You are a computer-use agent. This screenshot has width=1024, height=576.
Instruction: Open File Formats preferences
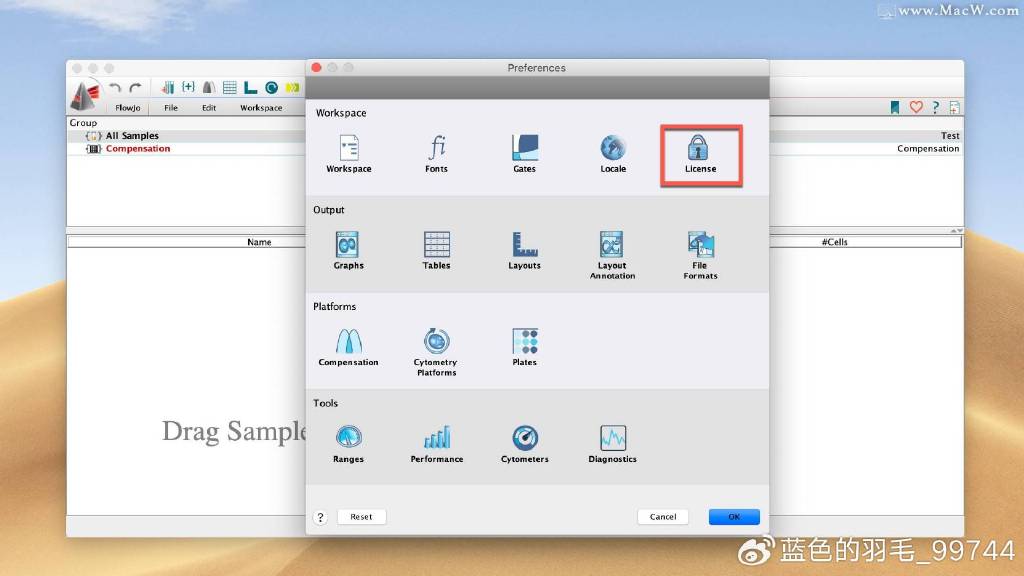click(700, 255)
